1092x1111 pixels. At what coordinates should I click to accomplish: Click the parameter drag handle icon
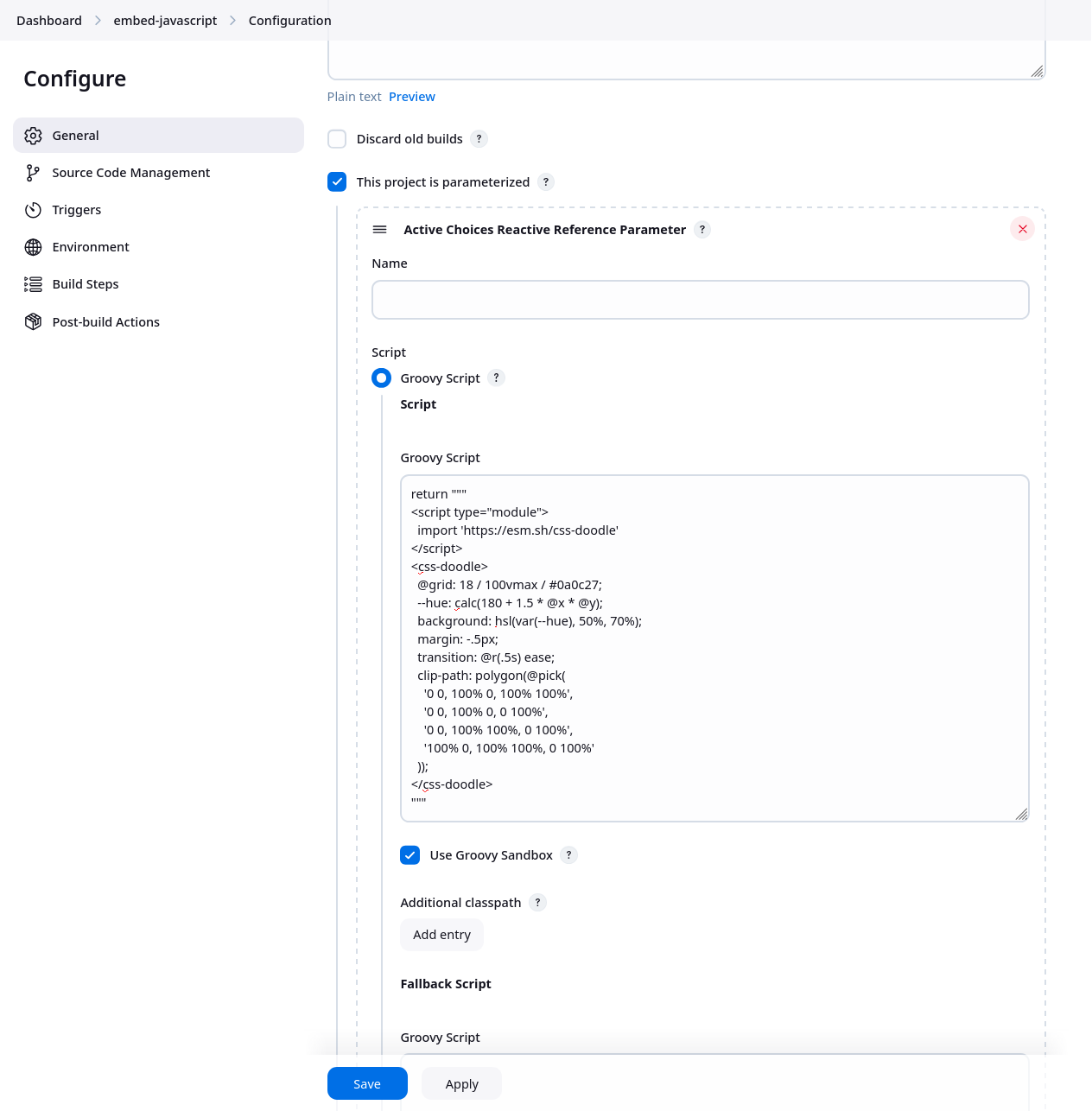click(x=379, y=230)
